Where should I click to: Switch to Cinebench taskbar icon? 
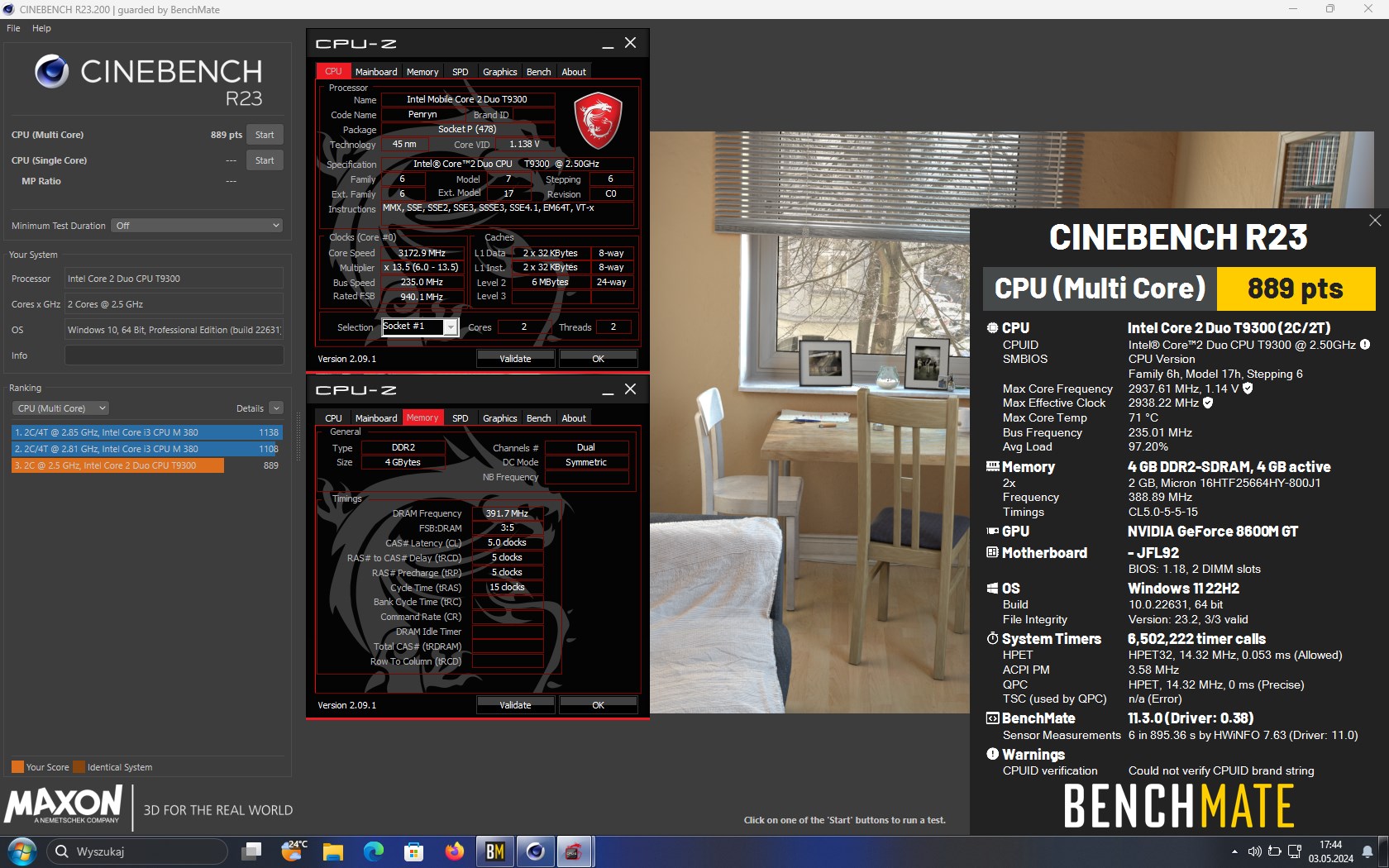click(535, 851)
